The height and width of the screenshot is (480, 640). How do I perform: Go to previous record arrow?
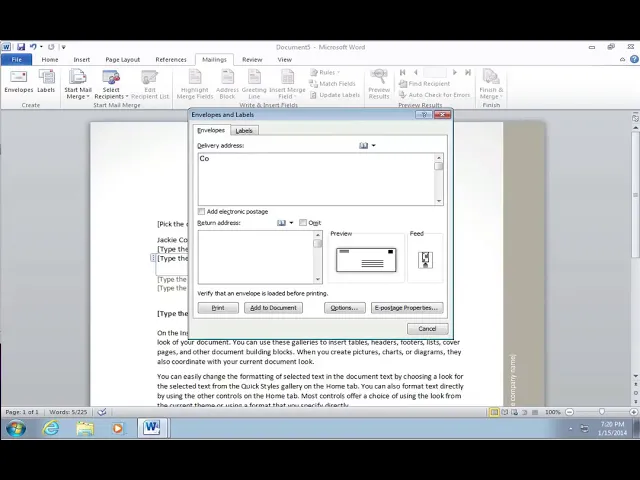click(x=416, y=72)
